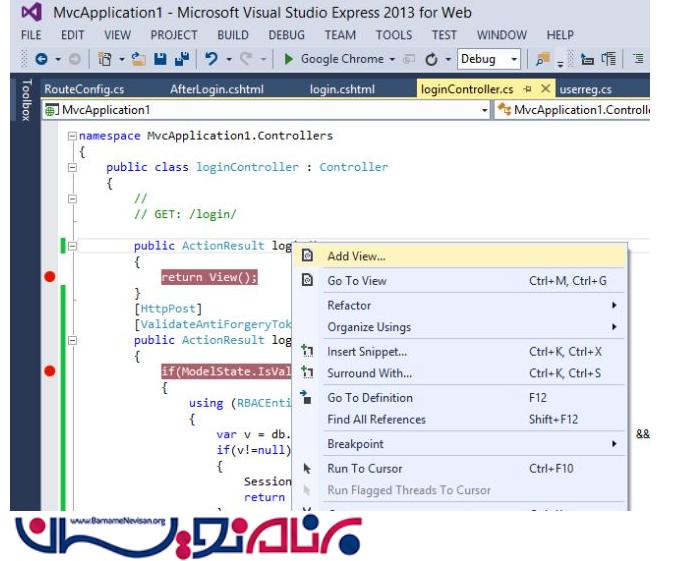Open the vertical Toolbox side panel
The height and width of the screenshot is (561, 679).
pos(25,100)
